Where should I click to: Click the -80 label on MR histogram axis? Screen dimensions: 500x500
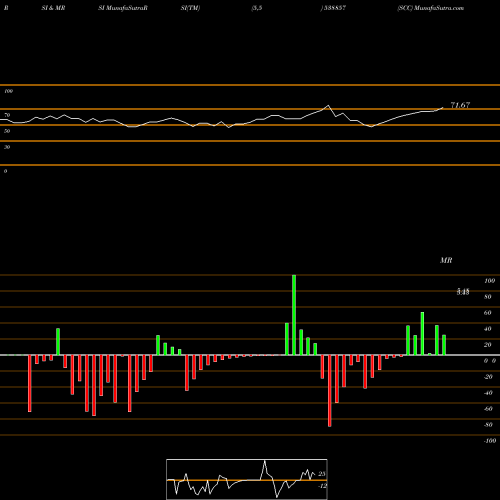(x=488, y=425)
